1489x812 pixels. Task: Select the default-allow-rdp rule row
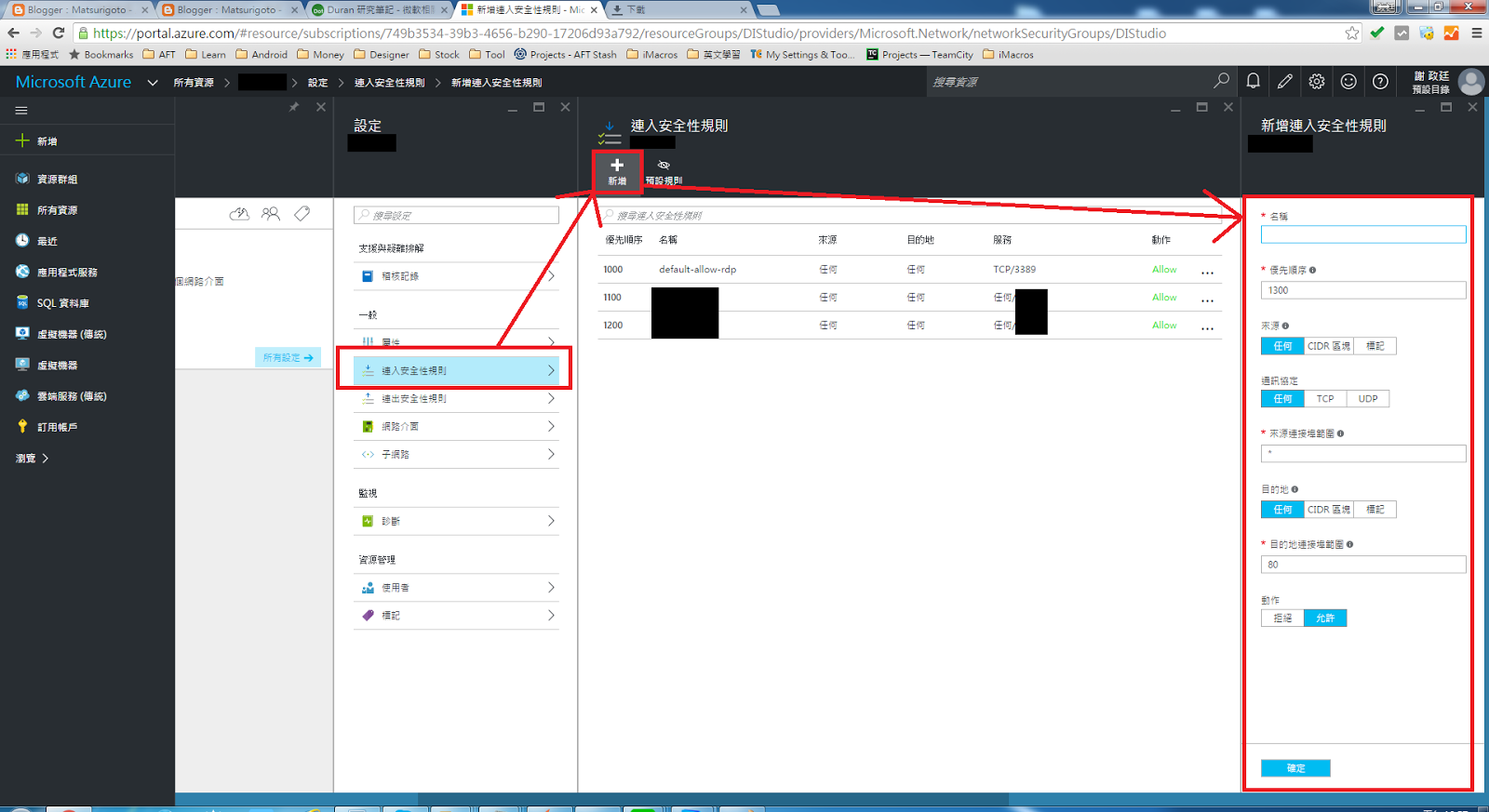coord(909,270)
